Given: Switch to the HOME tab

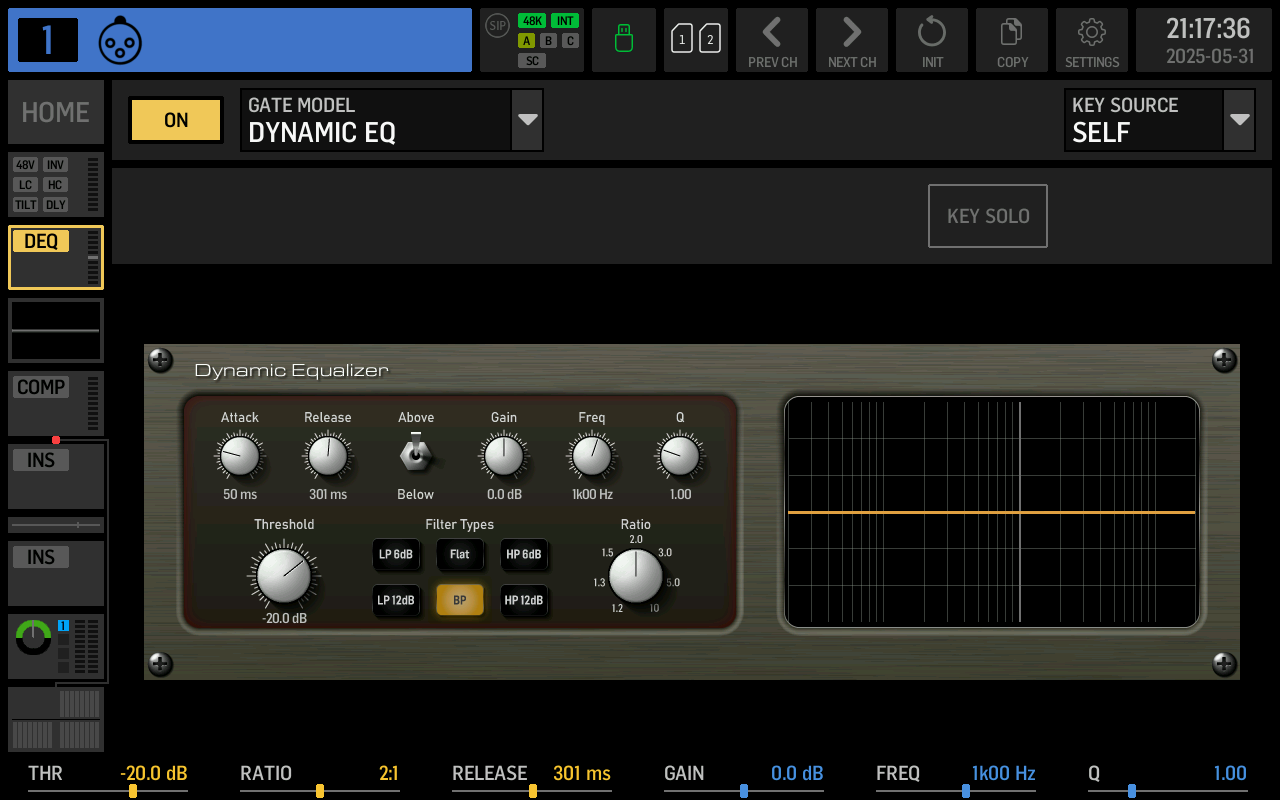Looking at the screenshot, I should click(x=55, y=112).
